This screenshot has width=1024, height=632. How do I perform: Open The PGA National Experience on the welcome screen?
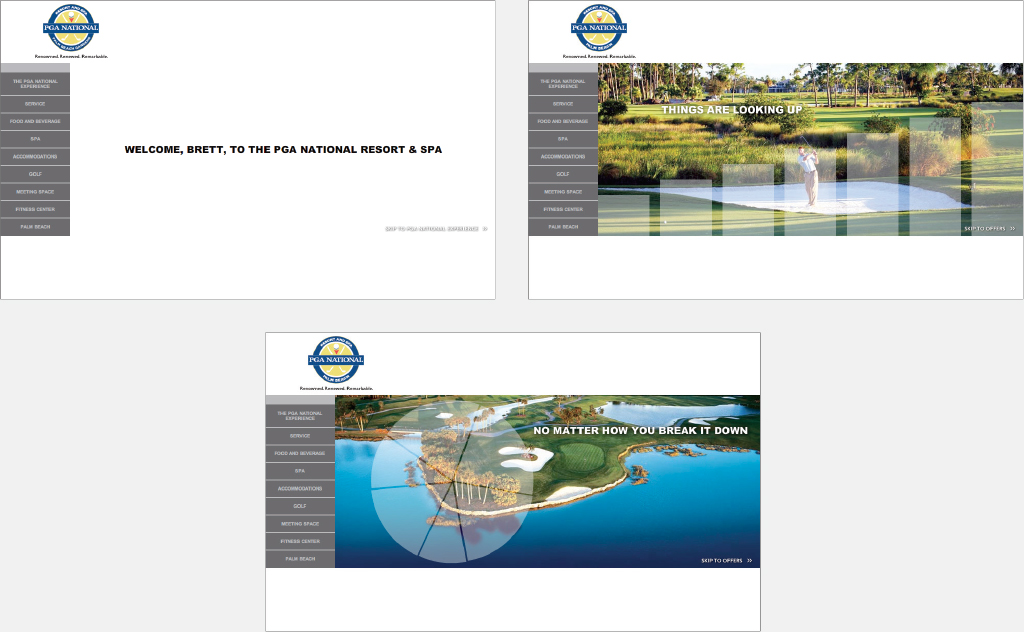[x=35, y=84]
